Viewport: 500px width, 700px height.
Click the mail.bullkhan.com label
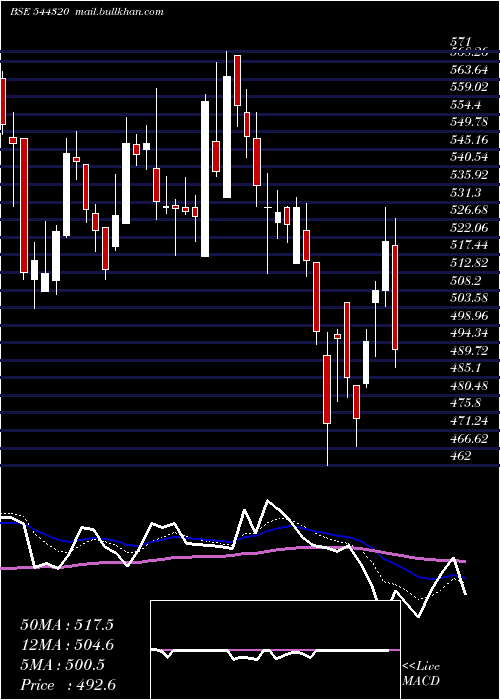118,12
